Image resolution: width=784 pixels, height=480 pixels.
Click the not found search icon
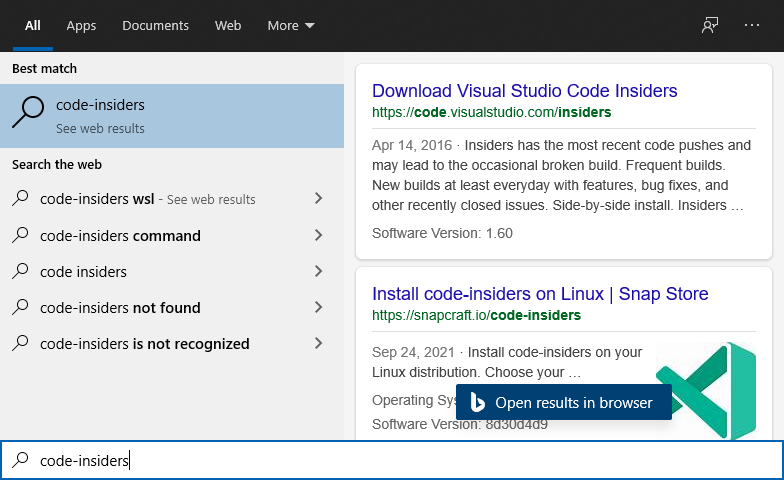click(x=20, y=306)
